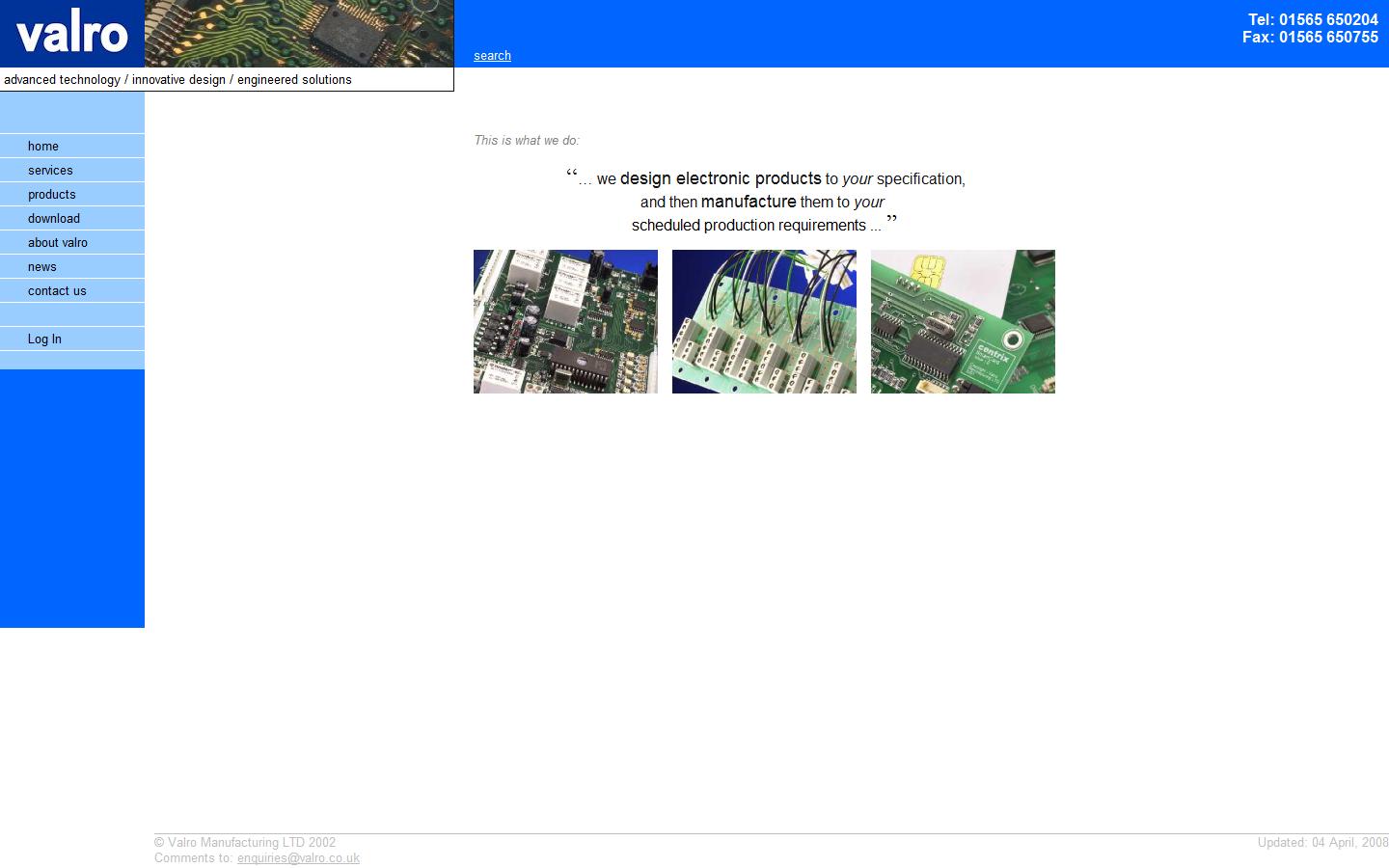Open the services page
This screenshot has width=1389, height=868.
pyautogui.click(x=50, y=170)
